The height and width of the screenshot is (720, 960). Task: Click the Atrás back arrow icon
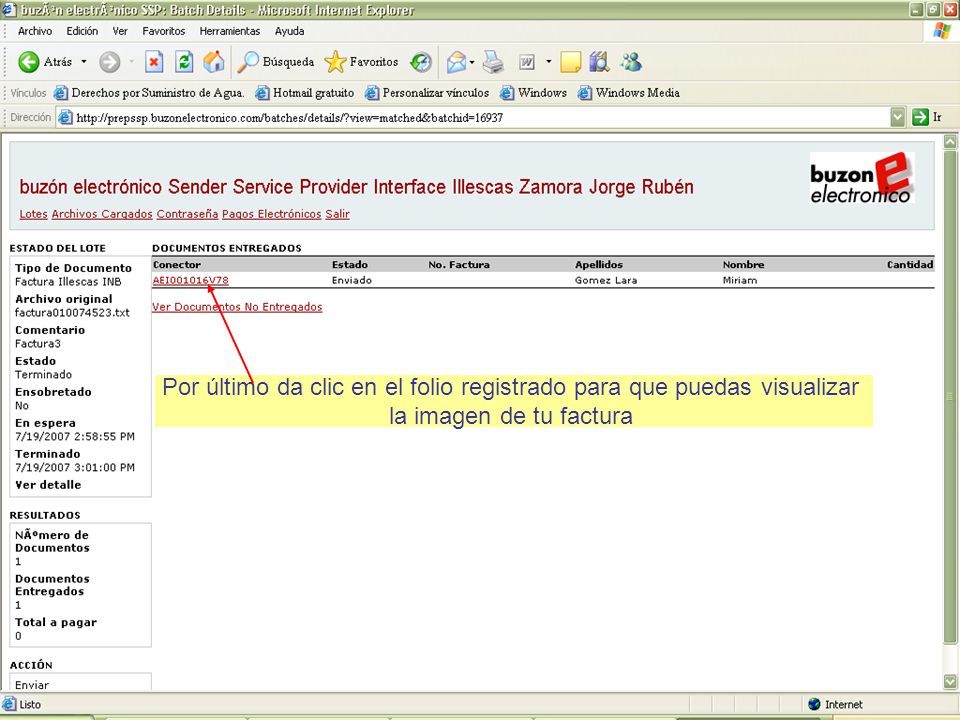[29, 62]
